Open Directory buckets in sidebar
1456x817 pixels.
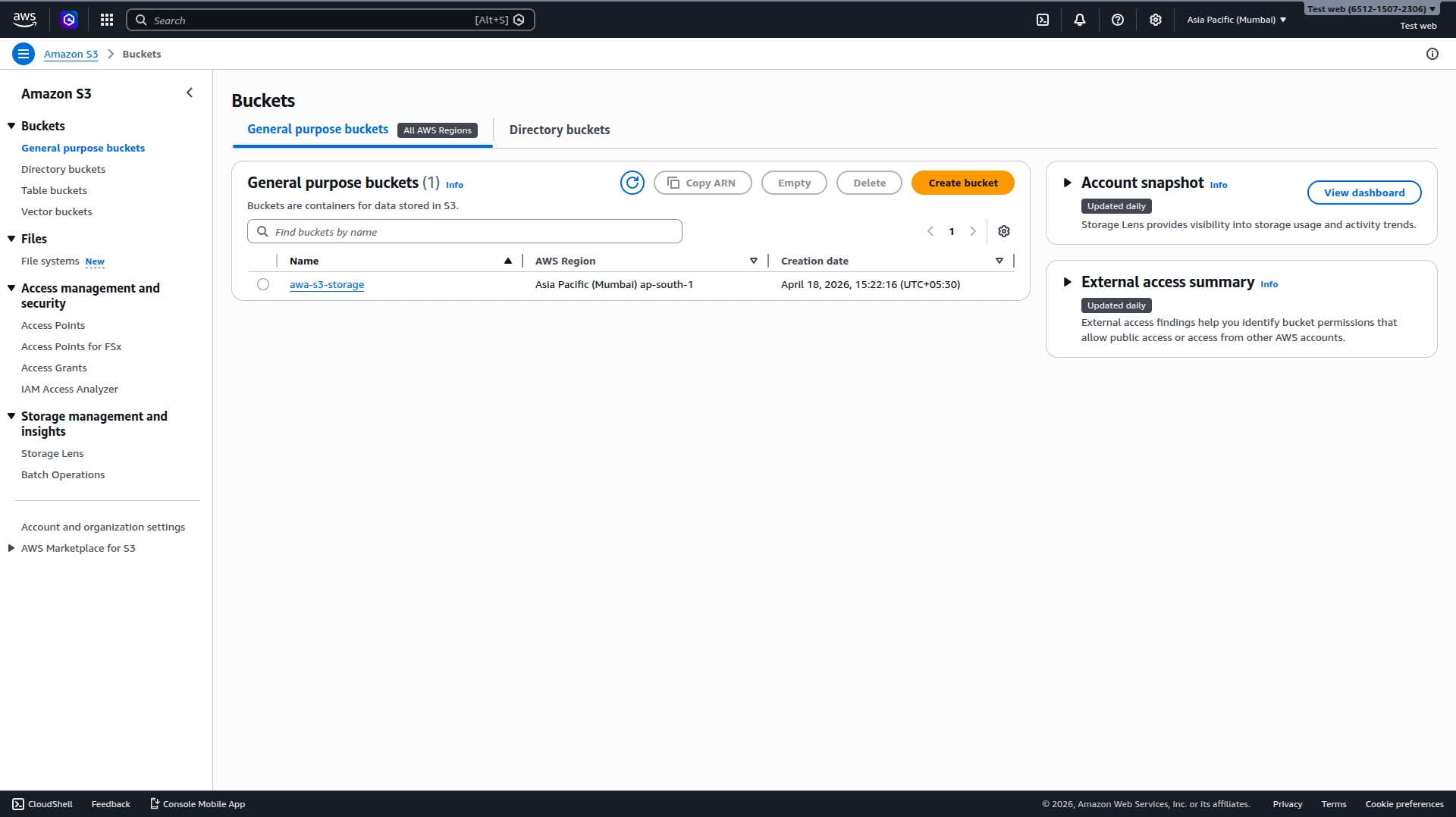pos(63,169)
